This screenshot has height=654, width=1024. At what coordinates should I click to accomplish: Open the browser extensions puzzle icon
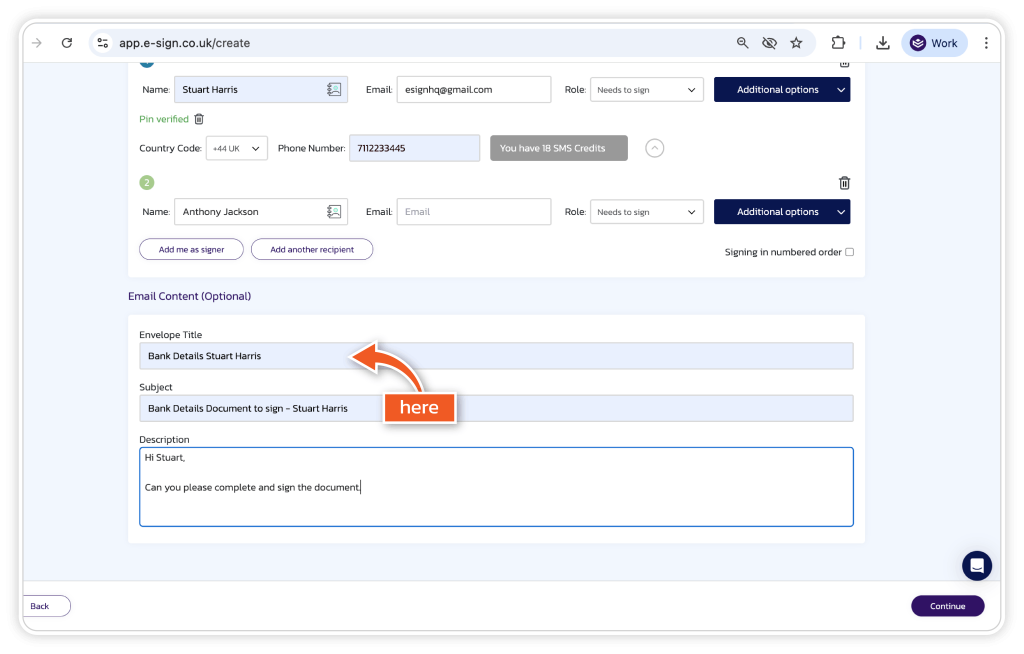click(x=838, y=43)
